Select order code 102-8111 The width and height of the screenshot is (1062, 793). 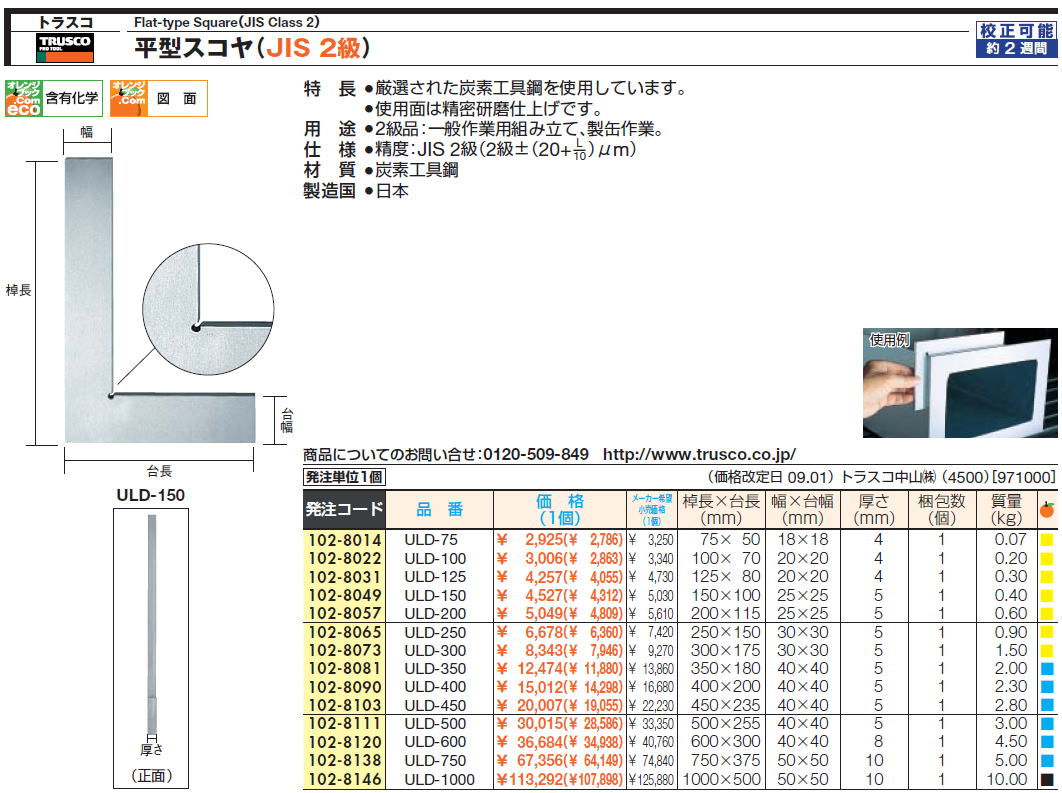tap(345, 724)
